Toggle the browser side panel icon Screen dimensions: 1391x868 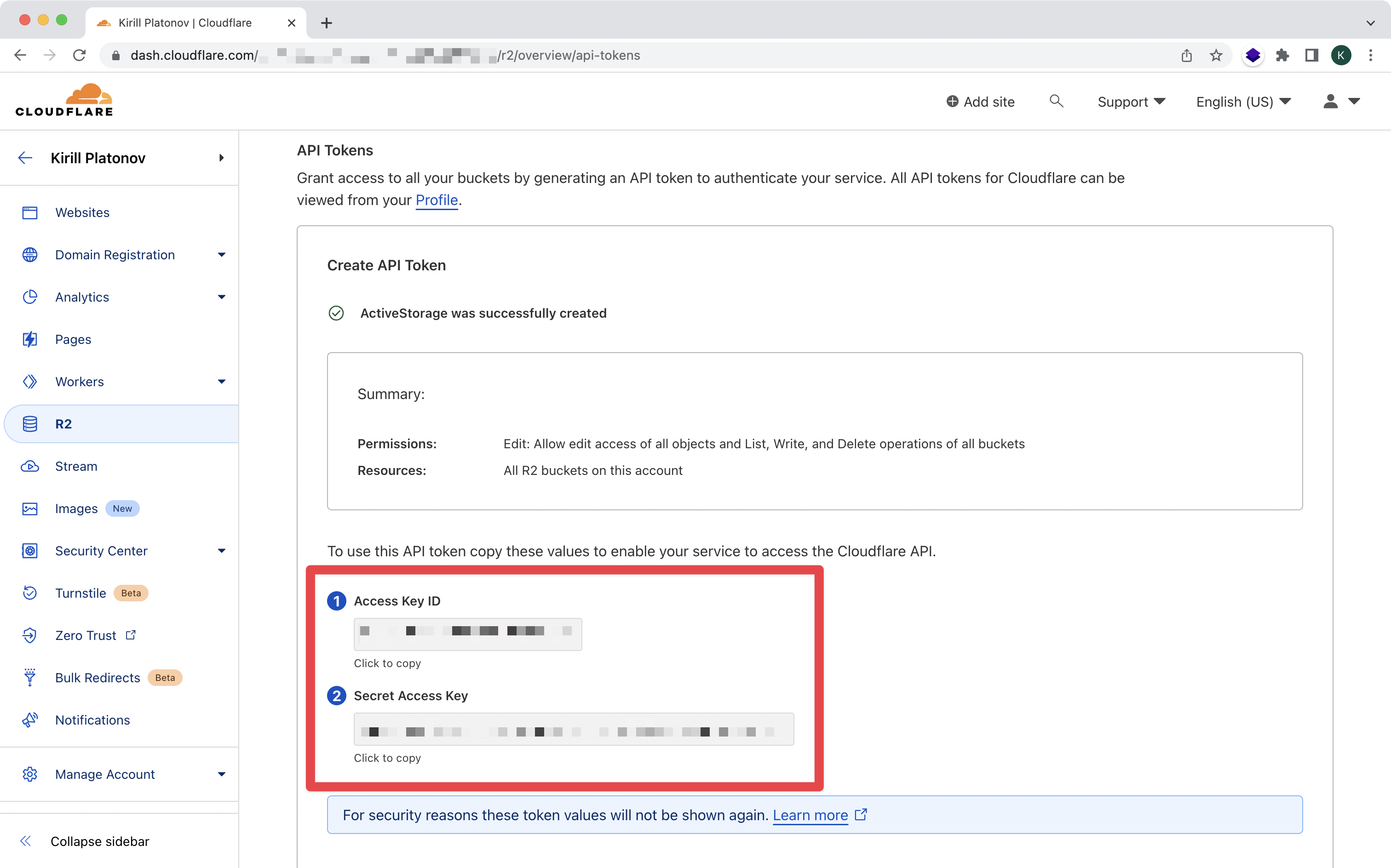[x=1312, y=55]
